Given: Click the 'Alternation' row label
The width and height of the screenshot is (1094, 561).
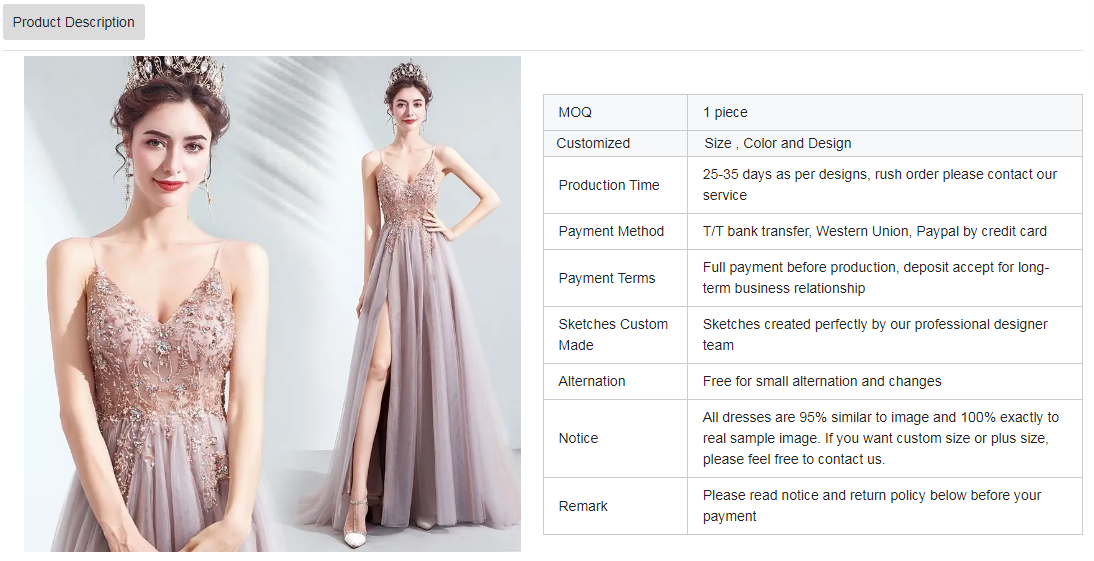Looking at the screenshot, I should coord(592,381).
